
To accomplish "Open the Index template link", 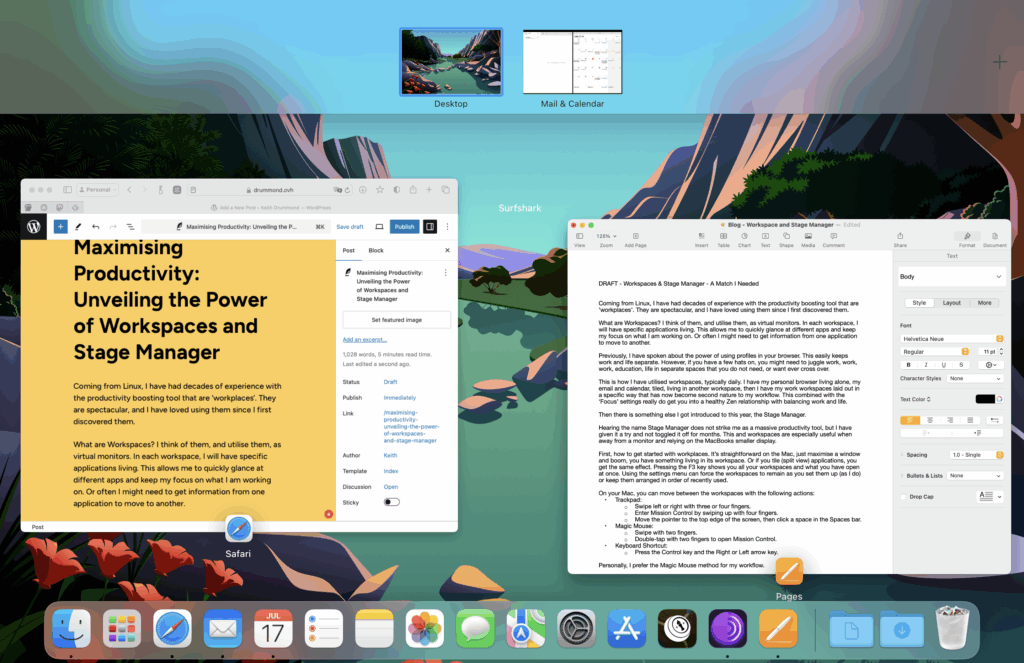I will point(391,471).
